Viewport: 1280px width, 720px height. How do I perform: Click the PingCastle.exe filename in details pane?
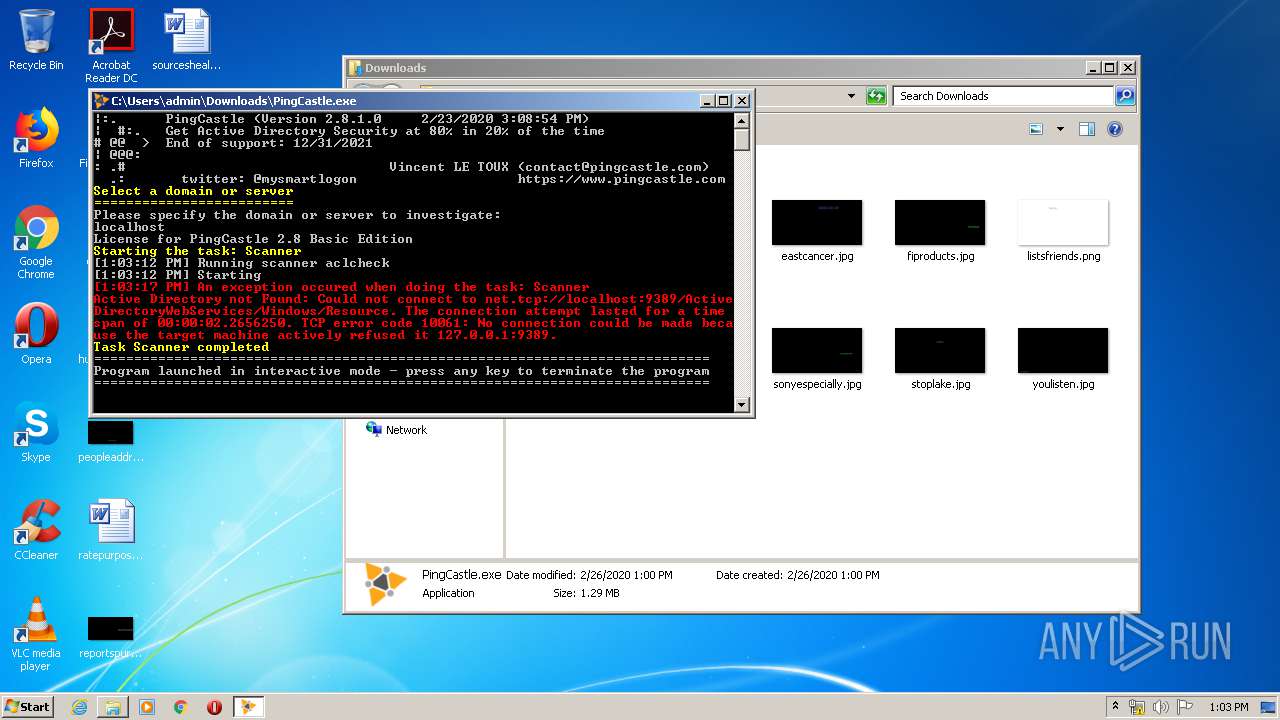pyautogui.click(x=461, y=575)
